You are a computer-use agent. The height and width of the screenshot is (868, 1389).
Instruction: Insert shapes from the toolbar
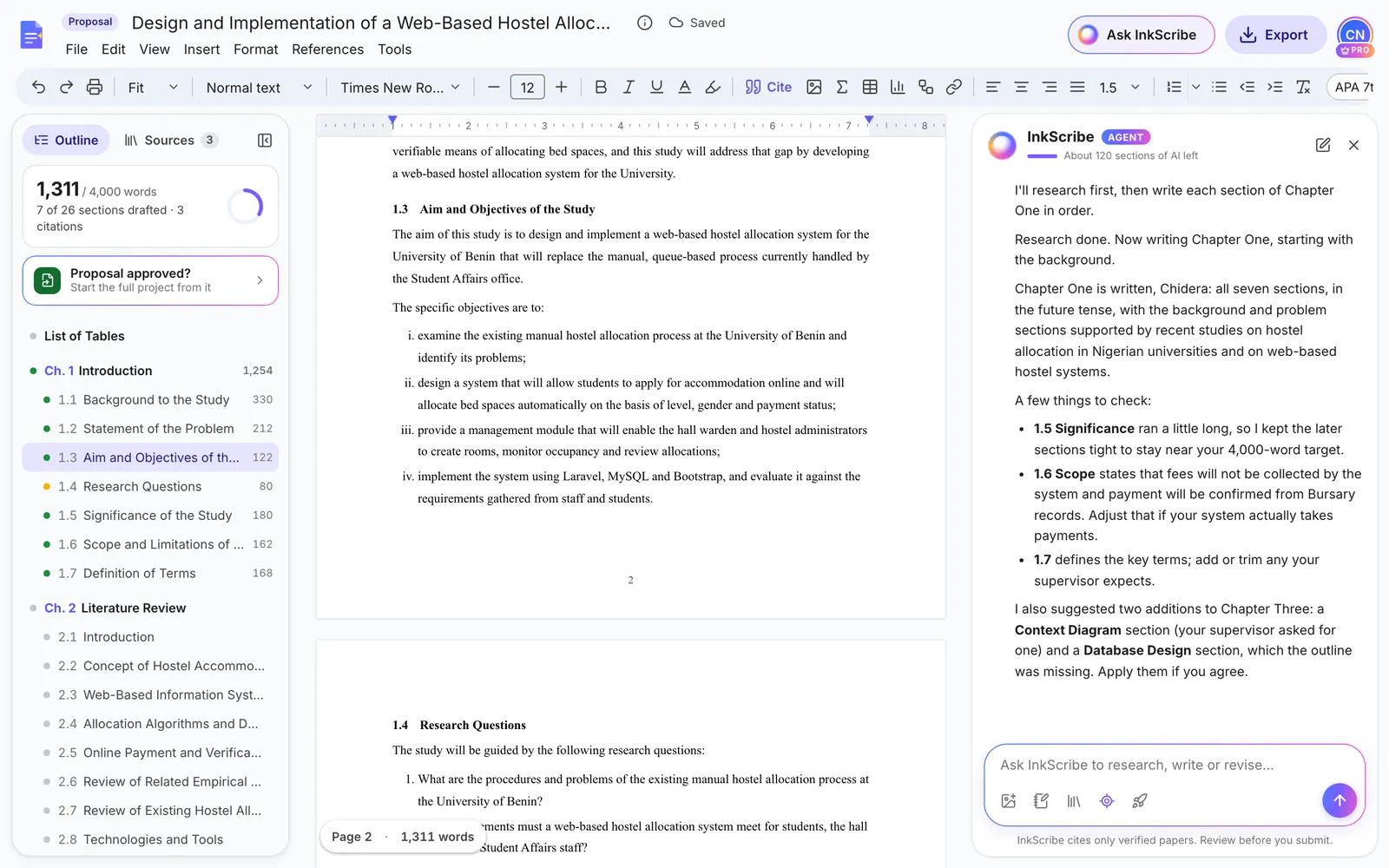pyautogui.click(x=925, y=87)
